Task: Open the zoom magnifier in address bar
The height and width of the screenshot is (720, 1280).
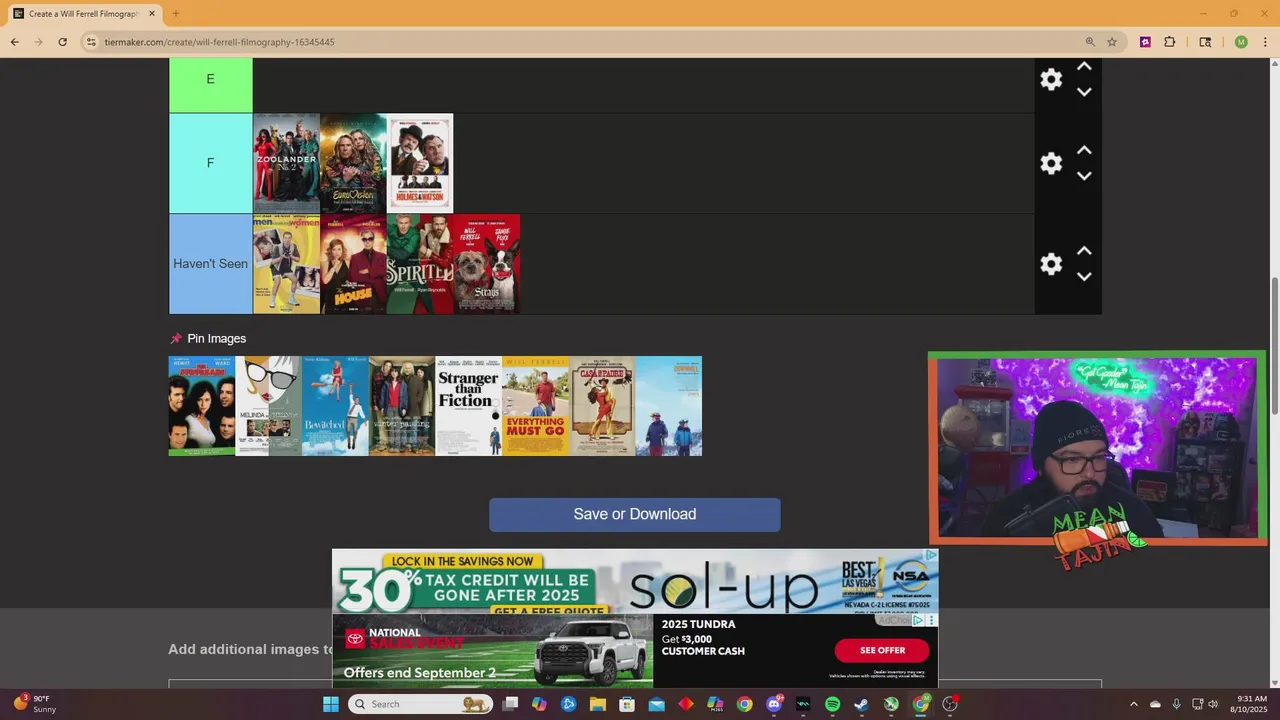Action: click(x=1090, y=42)
